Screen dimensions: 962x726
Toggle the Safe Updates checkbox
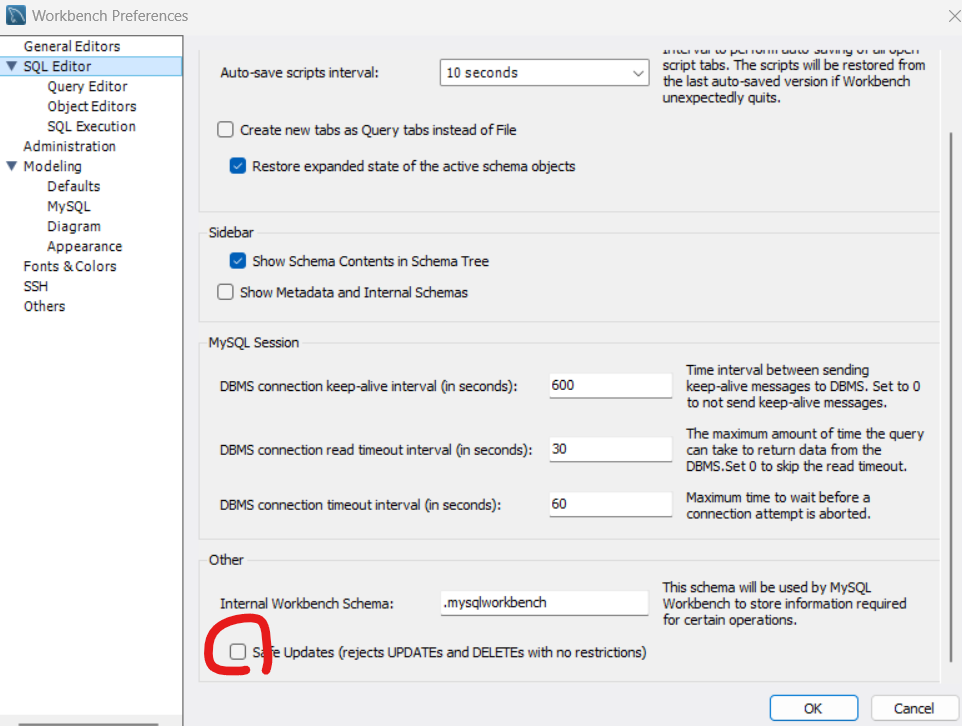pyautogui.click(x=238, y=652)
